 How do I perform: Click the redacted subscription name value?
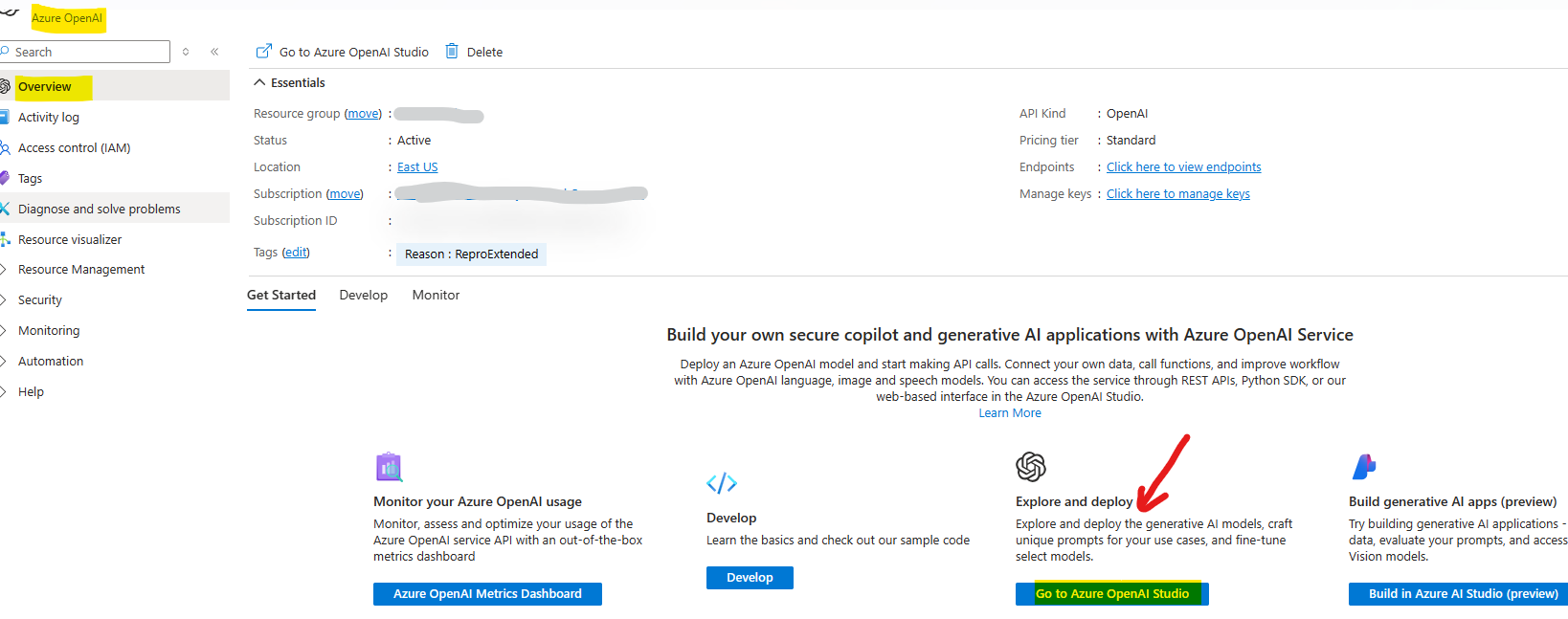pos(523,194)
